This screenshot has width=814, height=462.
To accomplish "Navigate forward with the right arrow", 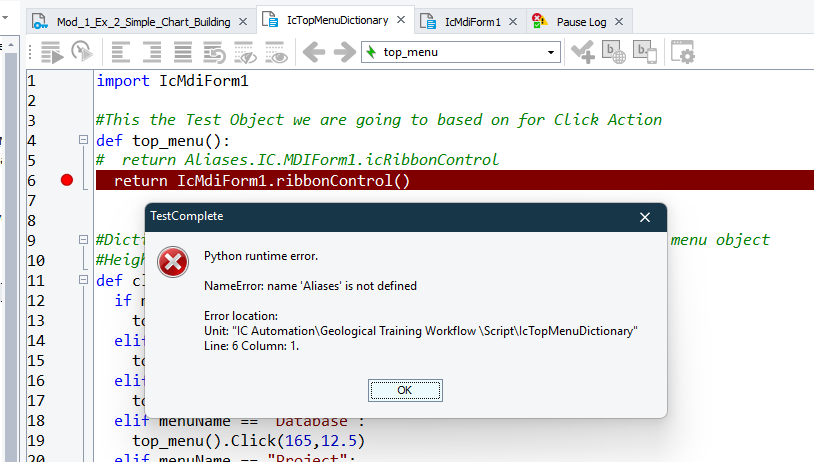I will tap(345, 52).
